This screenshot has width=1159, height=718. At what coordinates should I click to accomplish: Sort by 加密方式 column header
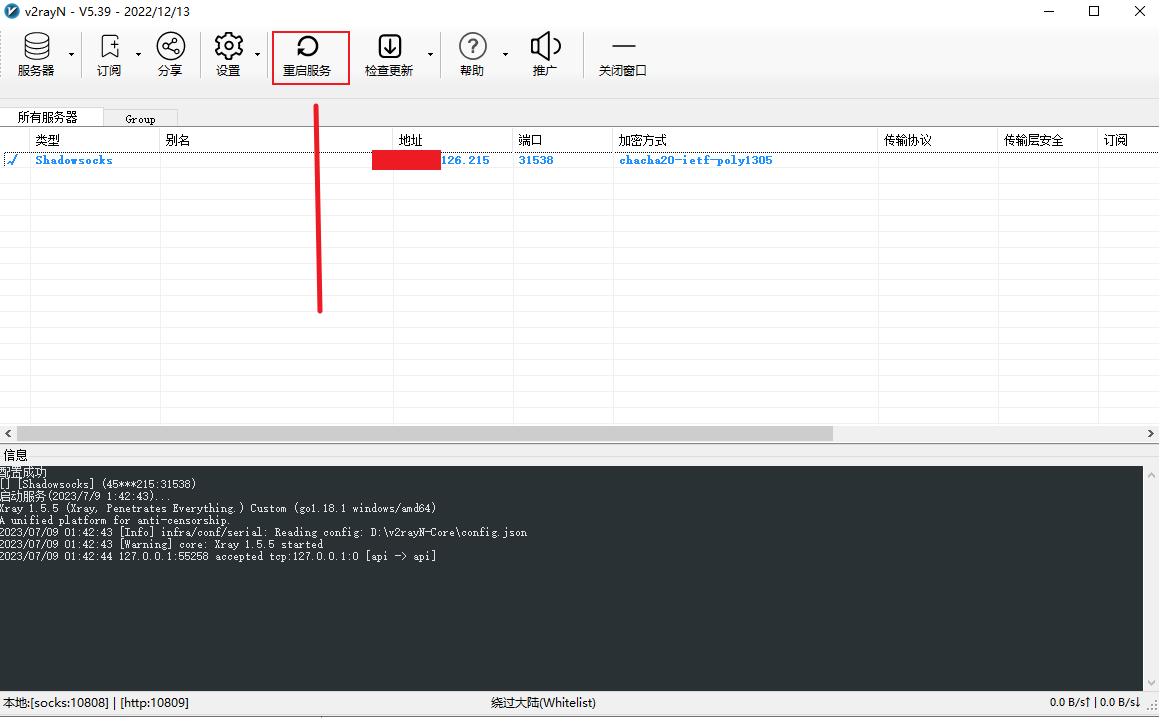[x=745, y=140]
